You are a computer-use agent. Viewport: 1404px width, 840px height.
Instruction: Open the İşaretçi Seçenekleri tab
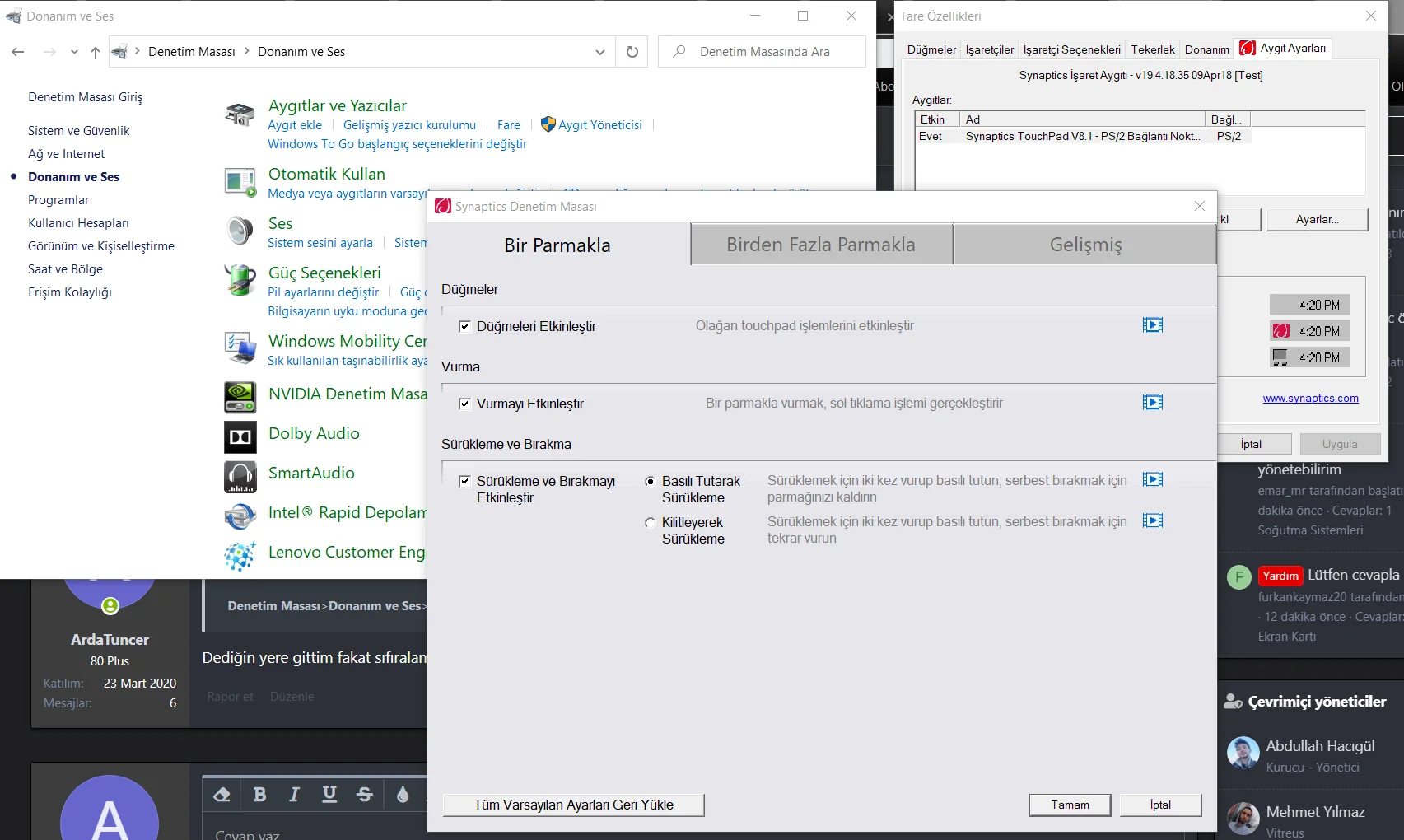click(1071, 49)
